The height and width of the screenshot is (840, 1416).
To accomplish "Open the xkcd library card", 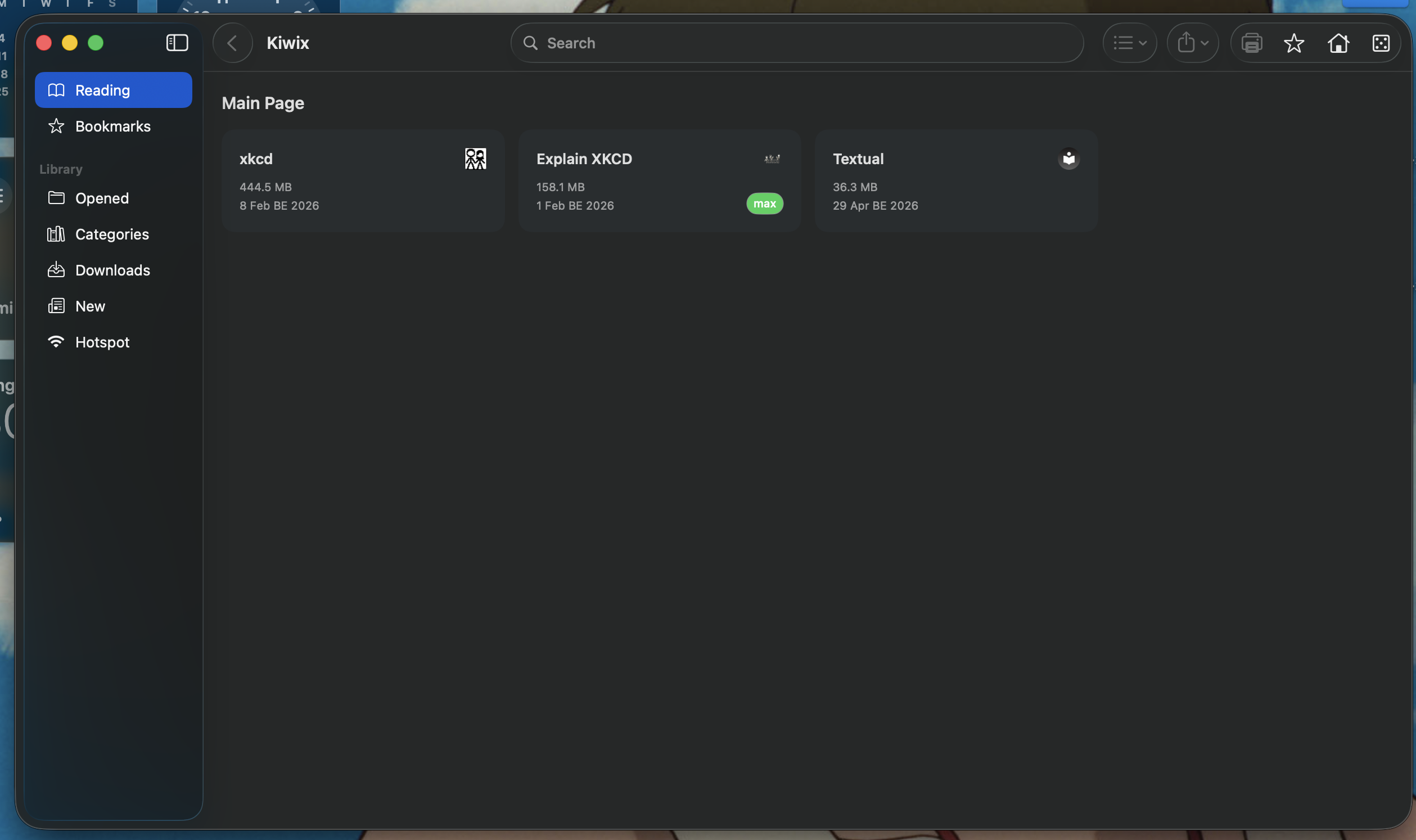I will [x=363, y=180].
